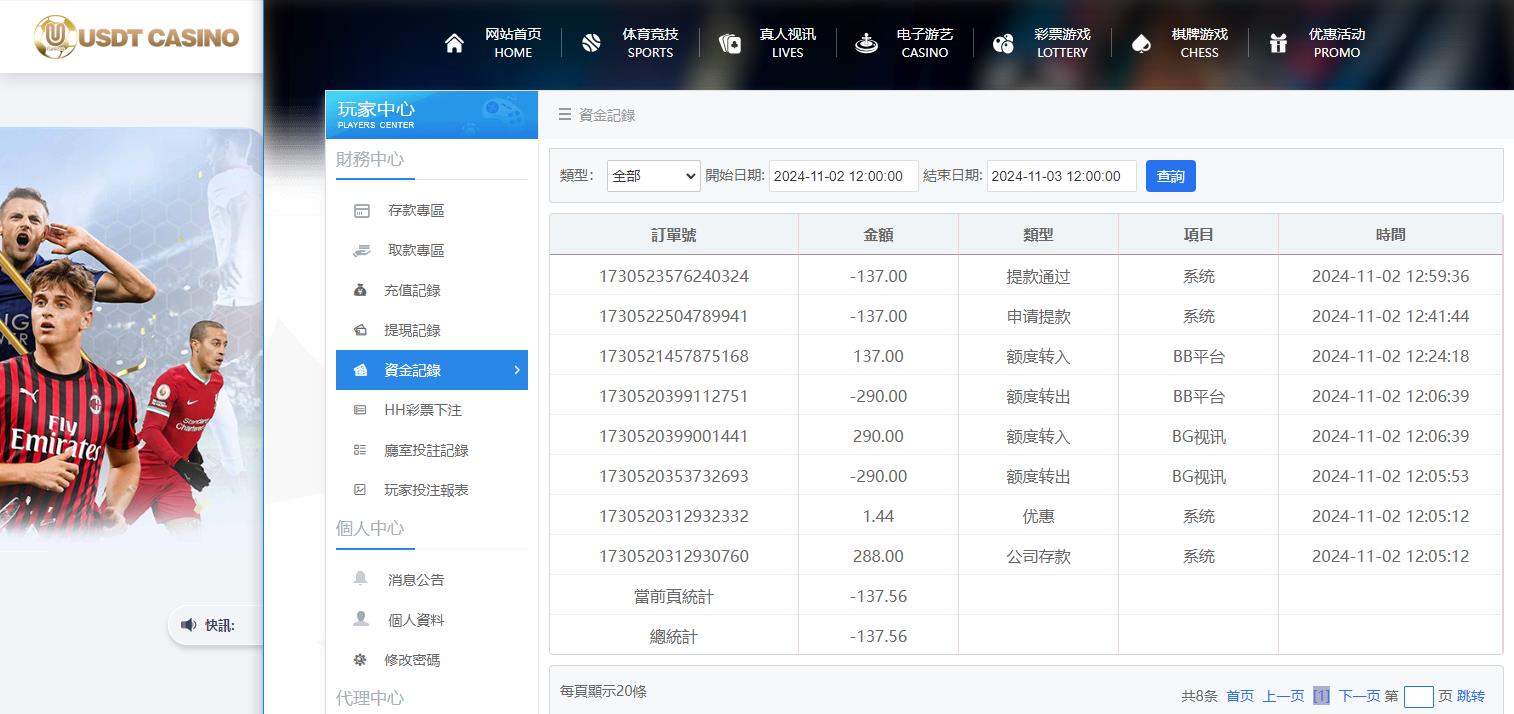1514x714 pixels.
Task: Click the 查詢 query button
Action: (1170, 175)
